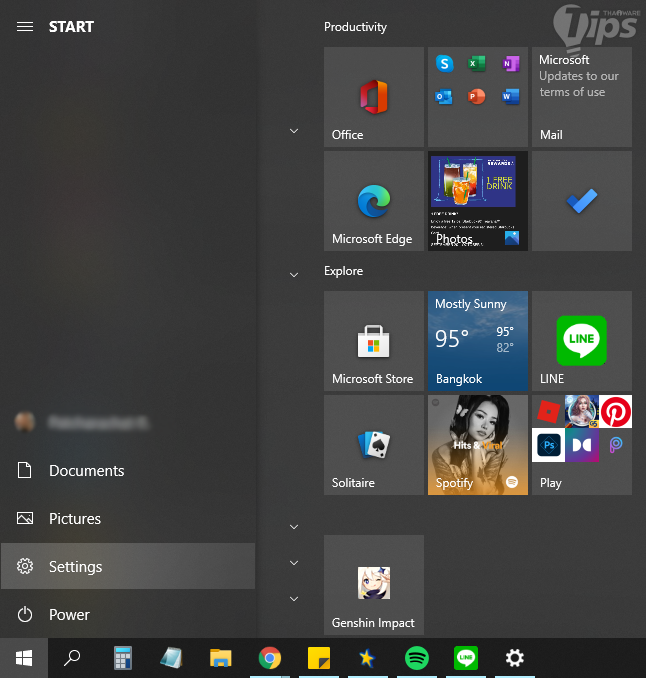This screenshot has width=646, height=678.
Task: Open the notepad app on the taskbar
Action: click(x=171, y=658)
